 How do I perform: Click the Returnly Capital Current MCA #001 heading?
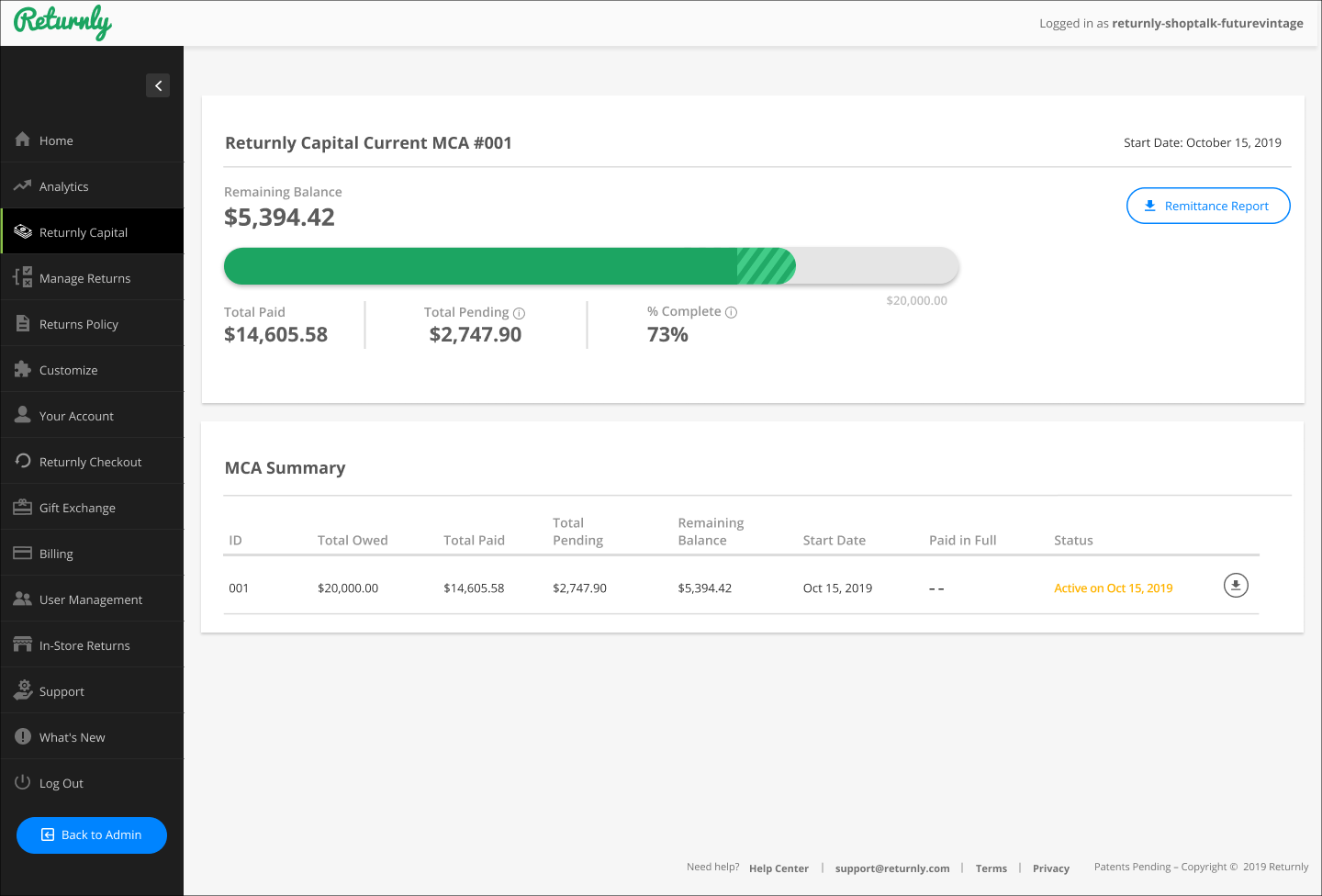coord(368,142)
